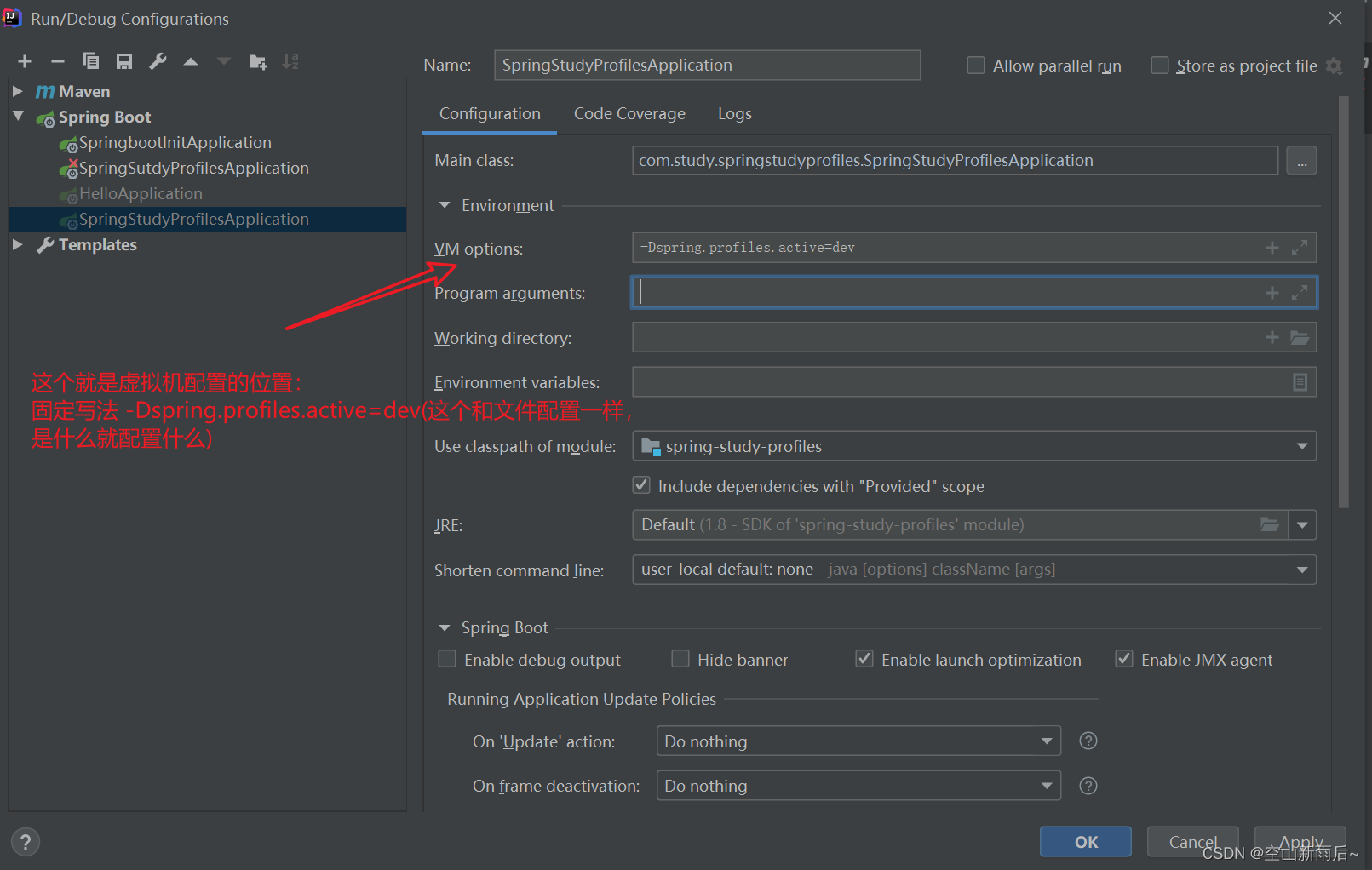Click the Cancel button
1372x870 pixels.
(1192, 841)
